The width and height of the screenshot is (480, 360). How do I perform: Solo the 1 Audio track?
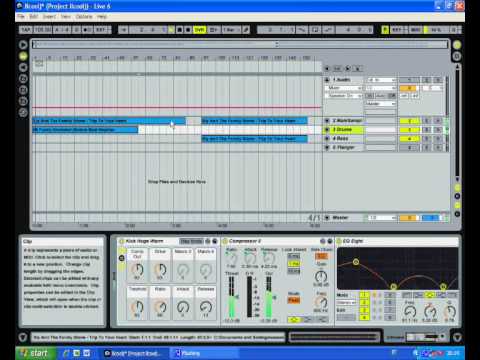(x=426, y=80)
